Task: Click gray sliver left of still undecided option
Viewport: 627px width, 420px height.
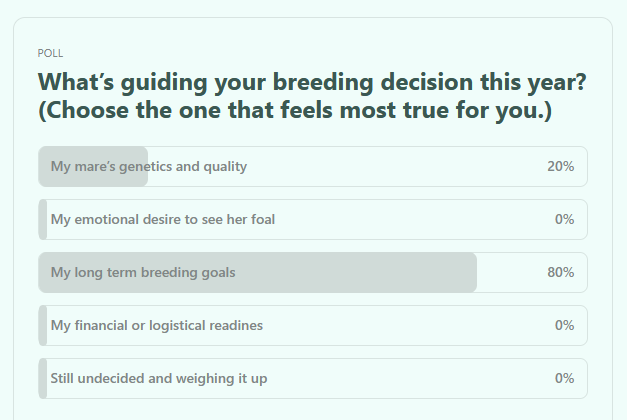Action: click(42, 378)
